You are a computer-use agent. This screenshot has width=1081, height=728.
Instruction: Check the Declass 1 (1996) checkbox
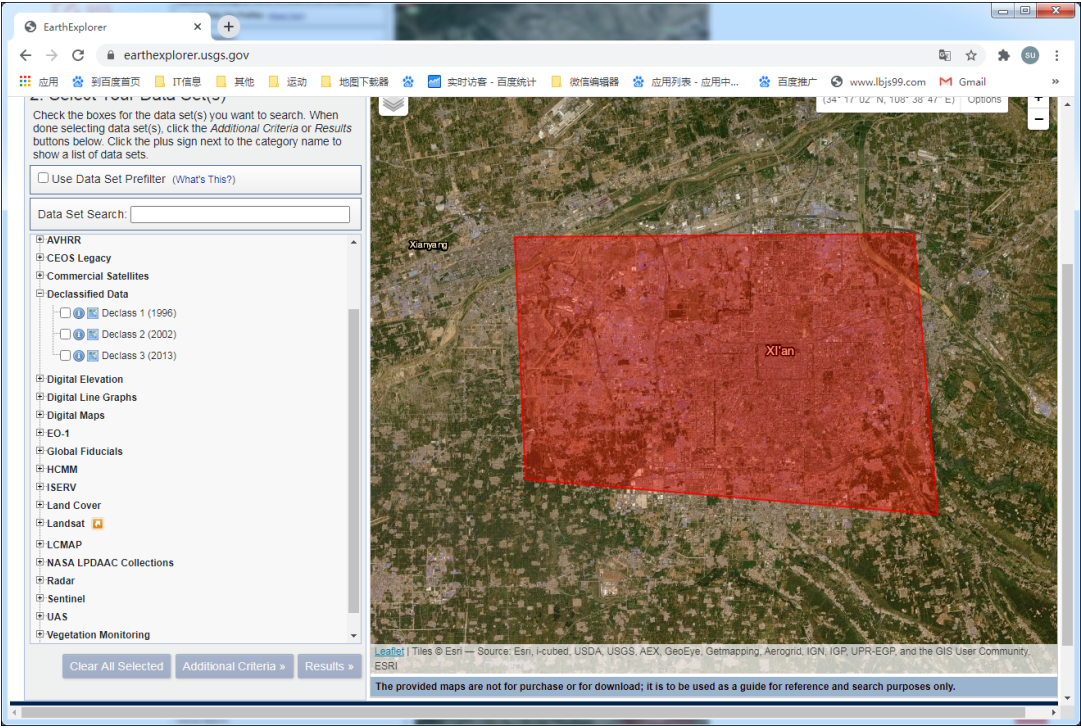click(65, 313)
